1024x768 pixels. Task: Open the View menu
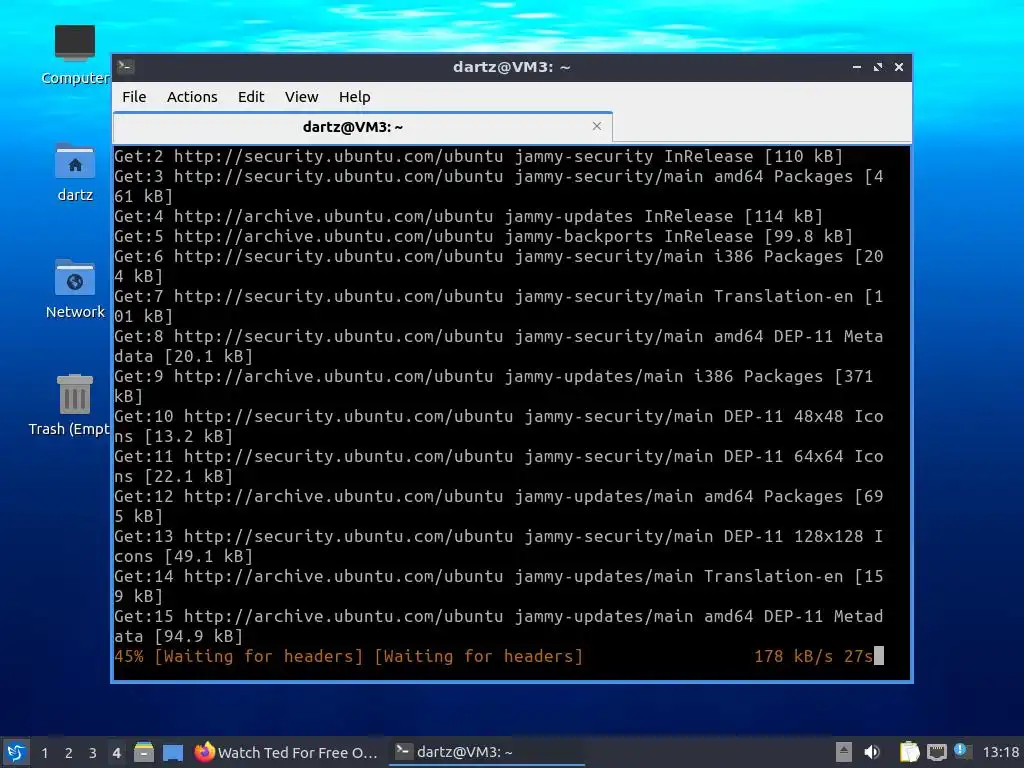point(301,97)
